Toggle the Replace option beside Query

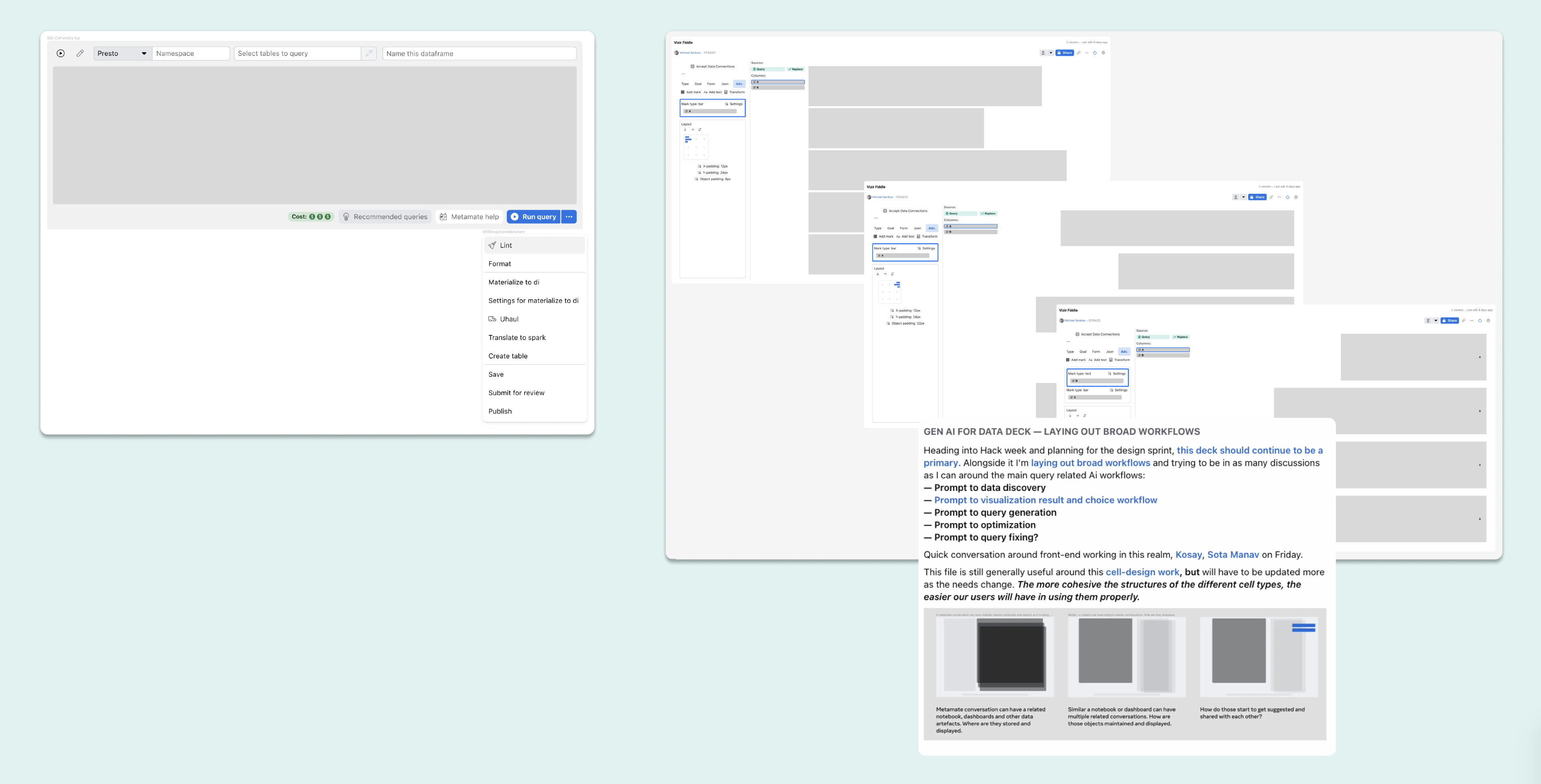(x=796, y=69)
